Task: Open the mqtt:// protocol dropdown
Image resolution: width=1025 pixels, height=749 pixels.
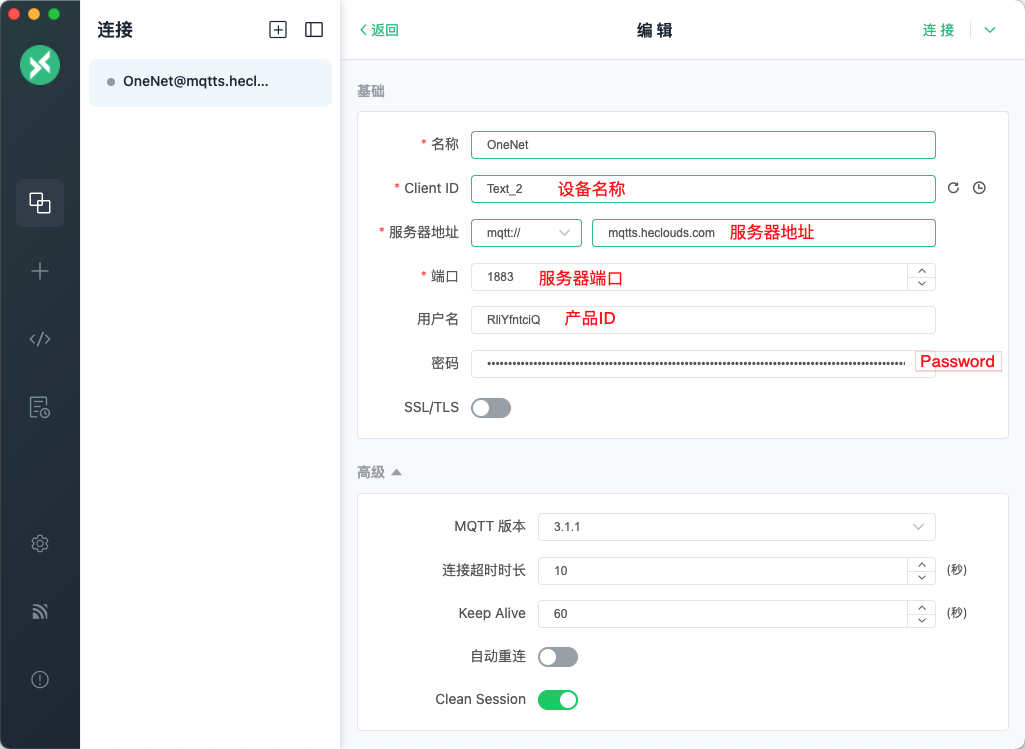Action: click(x=526, y=233)
